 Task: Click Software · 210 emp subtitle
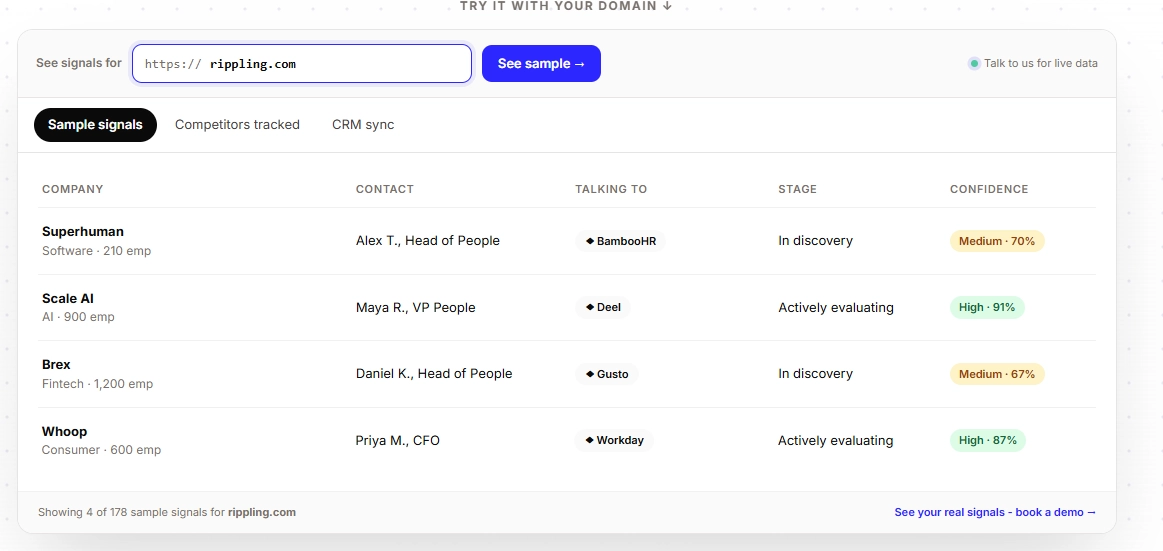point(96,251)
